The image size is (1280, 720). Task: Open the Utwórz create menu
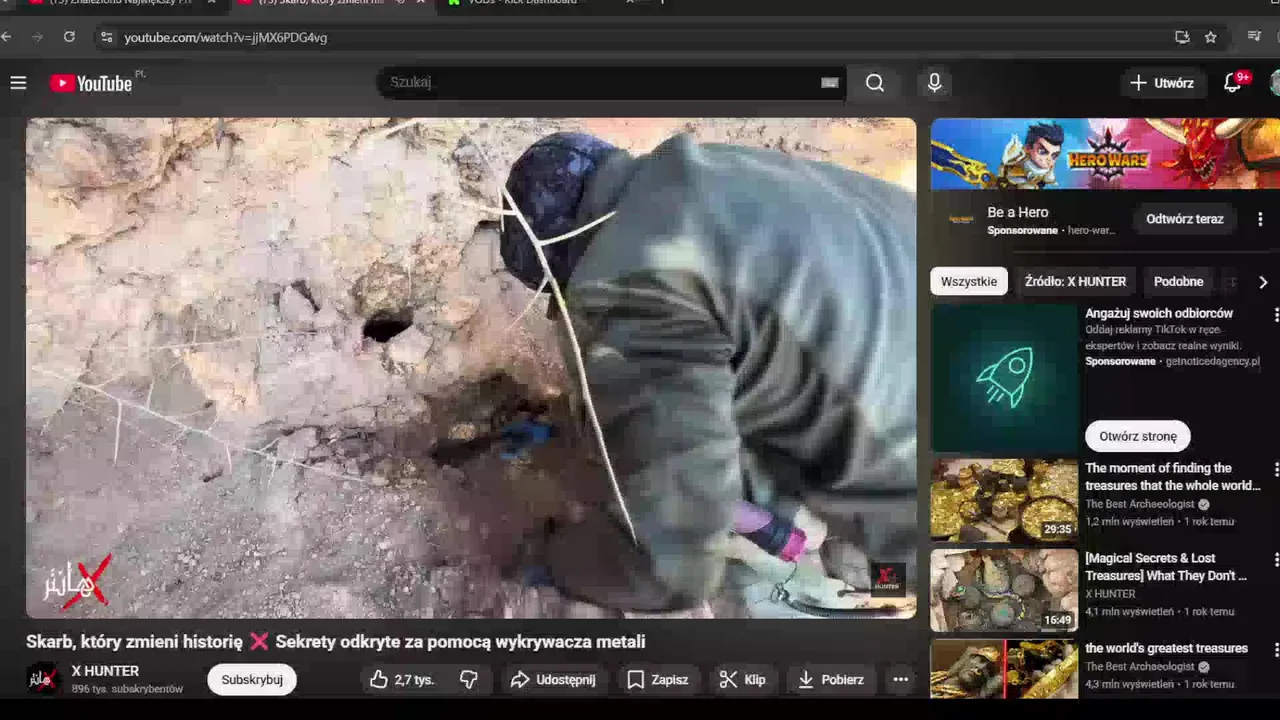[1162, 83]
